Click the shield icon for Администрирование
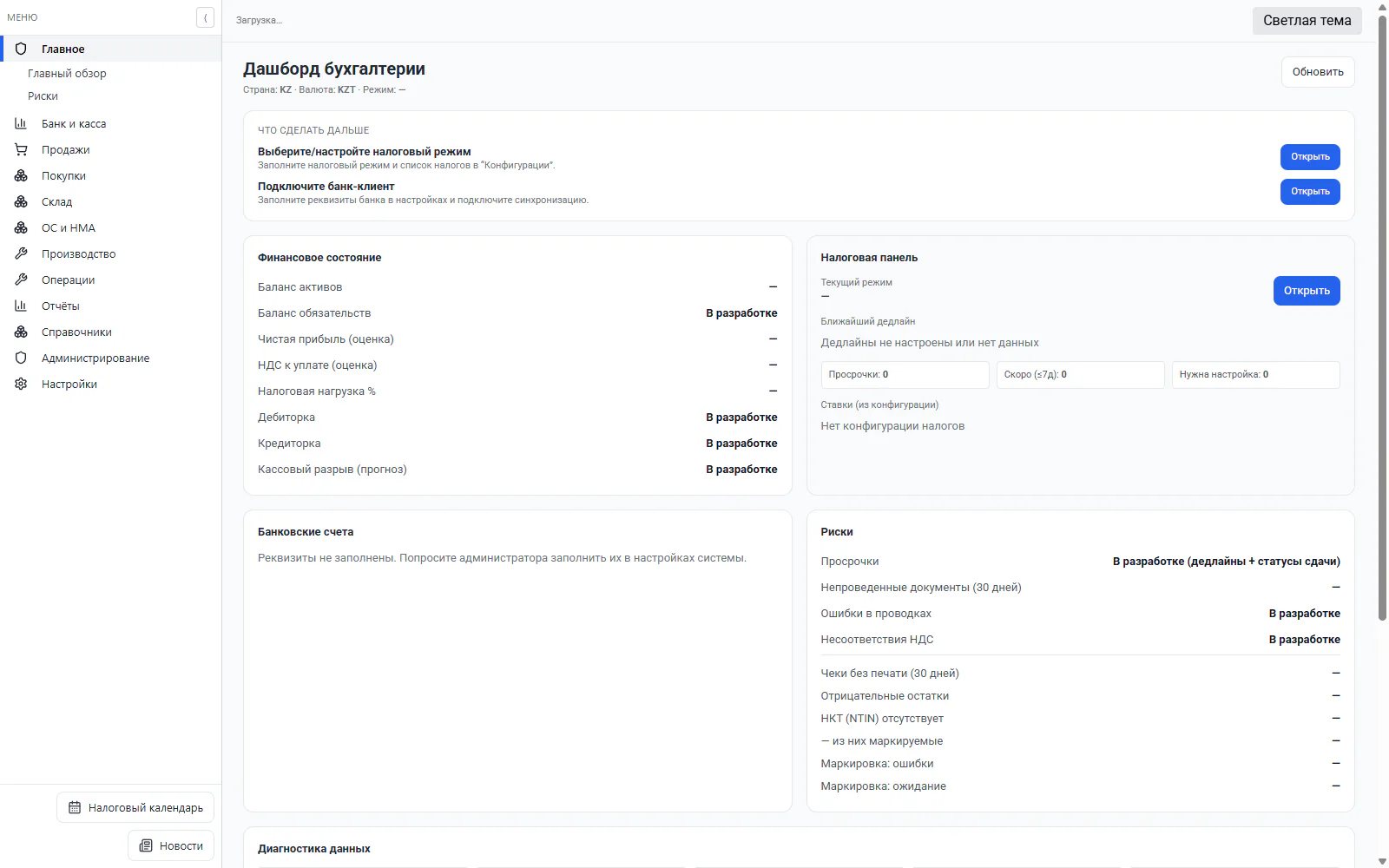1389x868 pixels. (x=21, y=358)
